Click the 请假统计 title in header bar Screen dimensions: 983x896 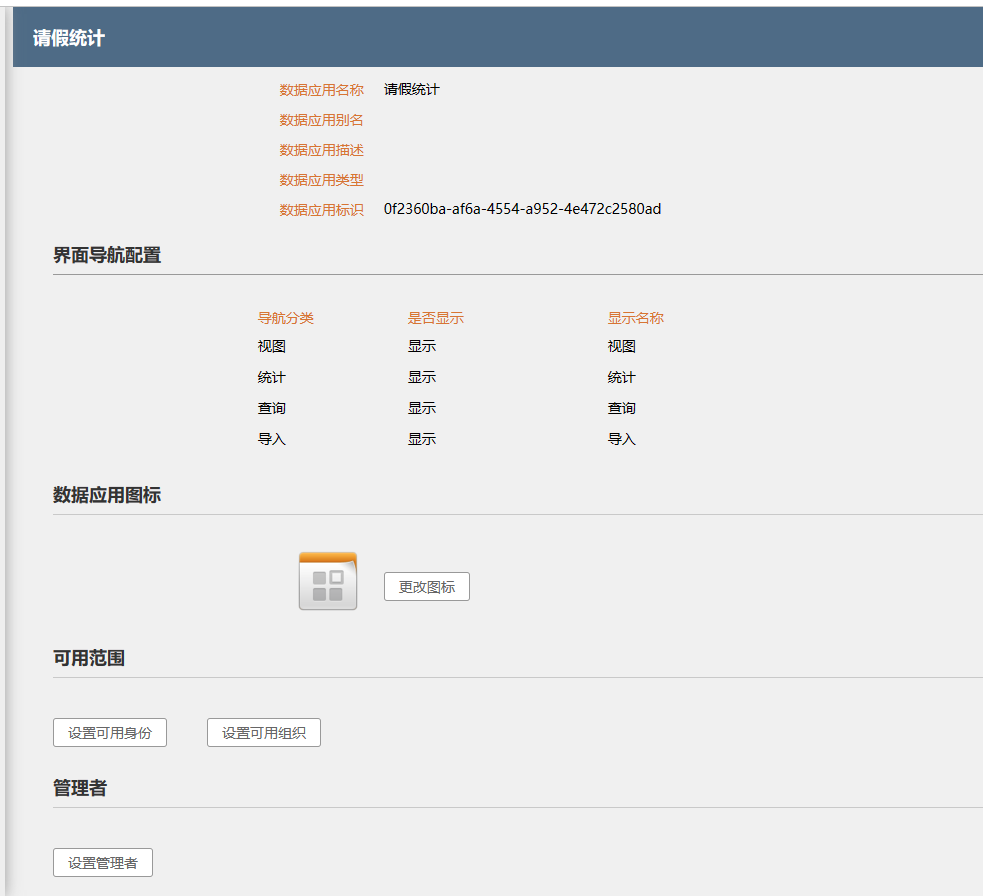pyautogui.click(x=69, y=38)
